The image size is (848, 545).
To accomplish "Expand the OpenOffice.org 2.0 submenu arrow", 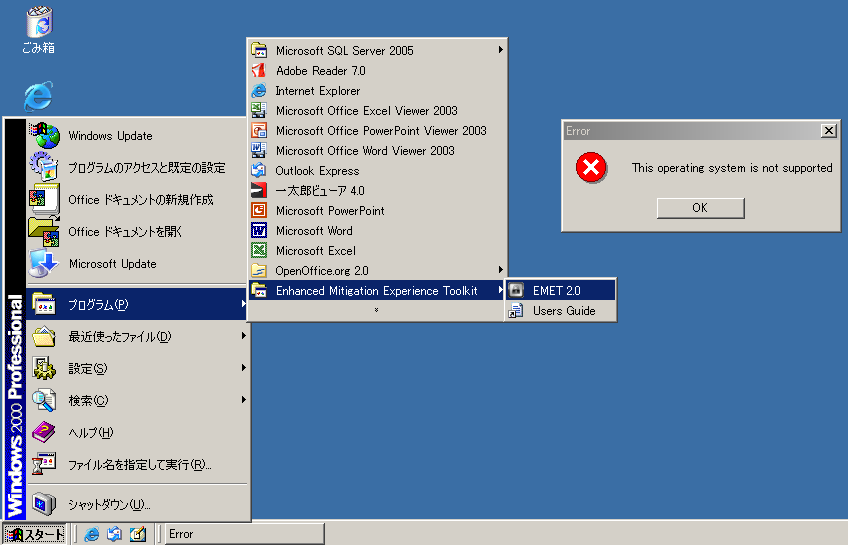I will point(501,270).
